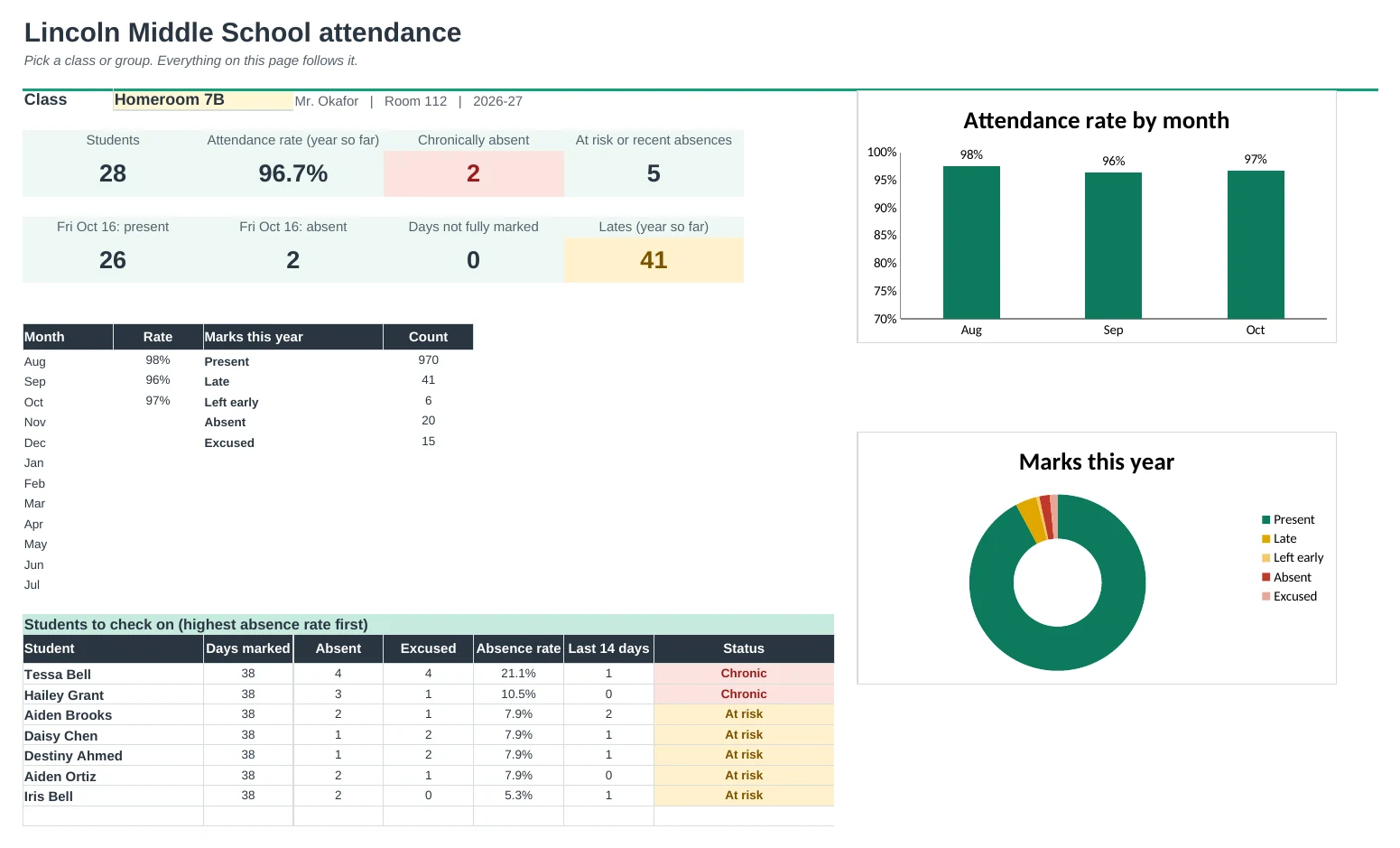1400x848 pixels.
Task: Click the Chronic status for Tessa Bell
Action: coord(744,674)
